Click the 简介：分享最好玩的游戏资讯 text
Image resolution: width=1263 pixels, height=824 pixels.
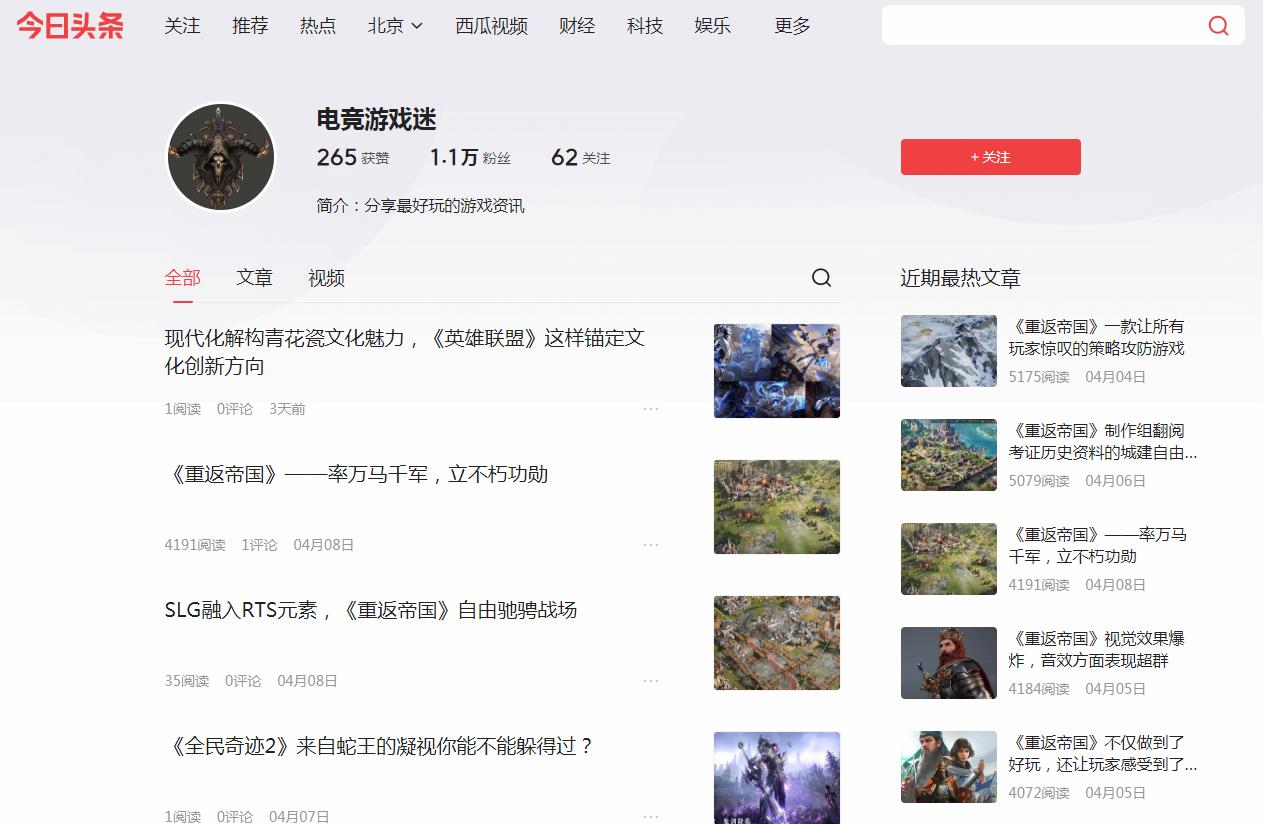(x=420, y=206)
